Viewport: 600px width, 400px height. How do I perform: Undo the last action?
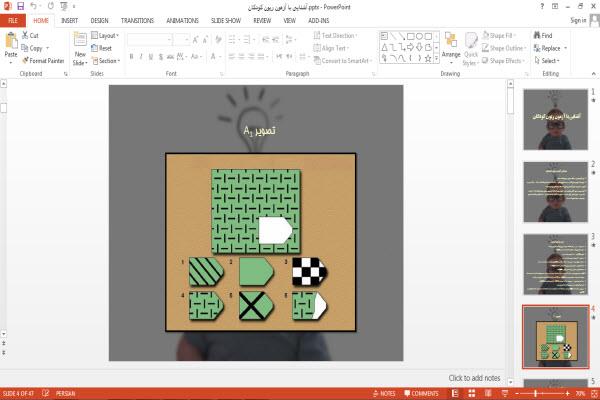[34, 6]
